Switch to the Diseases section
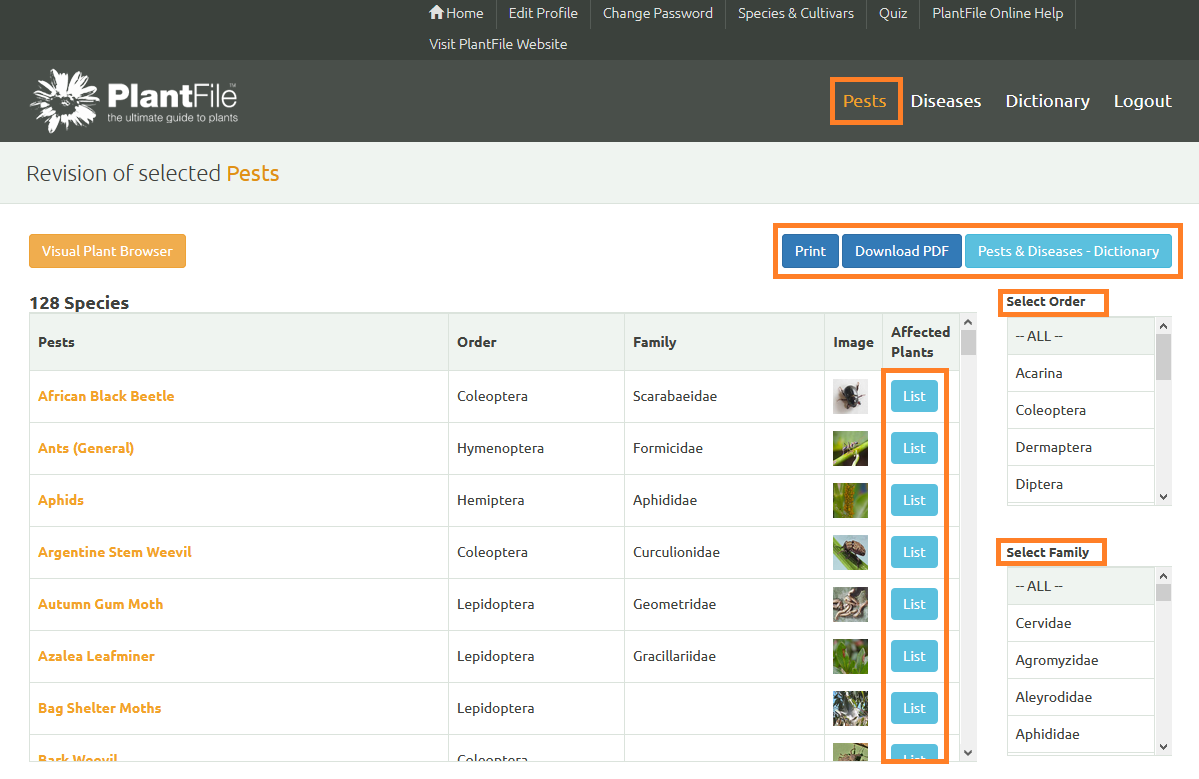This screenshot has height=779, width=1199. 945,101
